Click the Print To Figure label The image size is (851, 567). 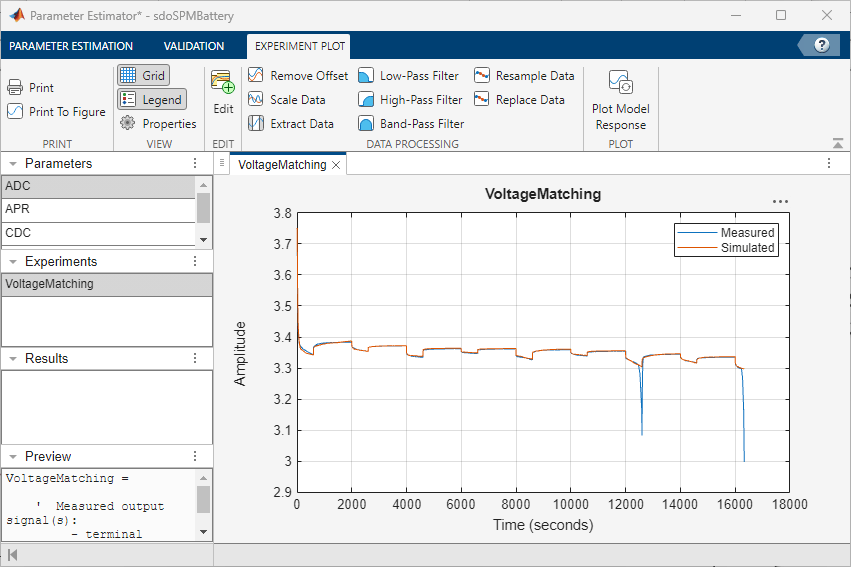(x=67, y=112)
